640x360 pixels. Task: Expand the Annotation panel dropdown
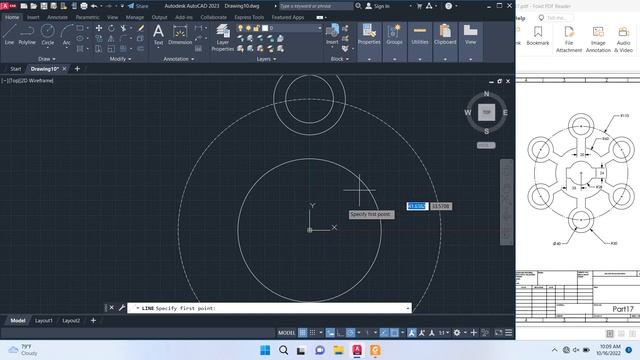pos(178,59)
